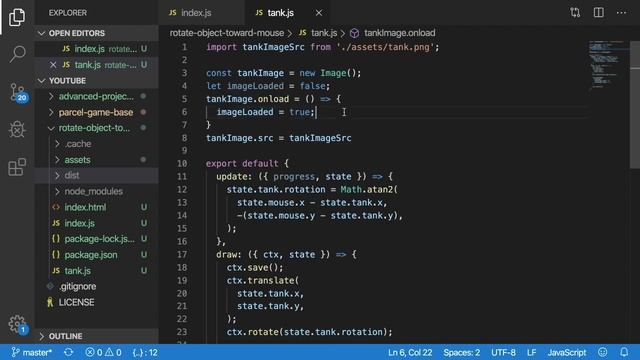Click the code minimap preview
This screenshot has width=640, height=360.
coord(608,64)
